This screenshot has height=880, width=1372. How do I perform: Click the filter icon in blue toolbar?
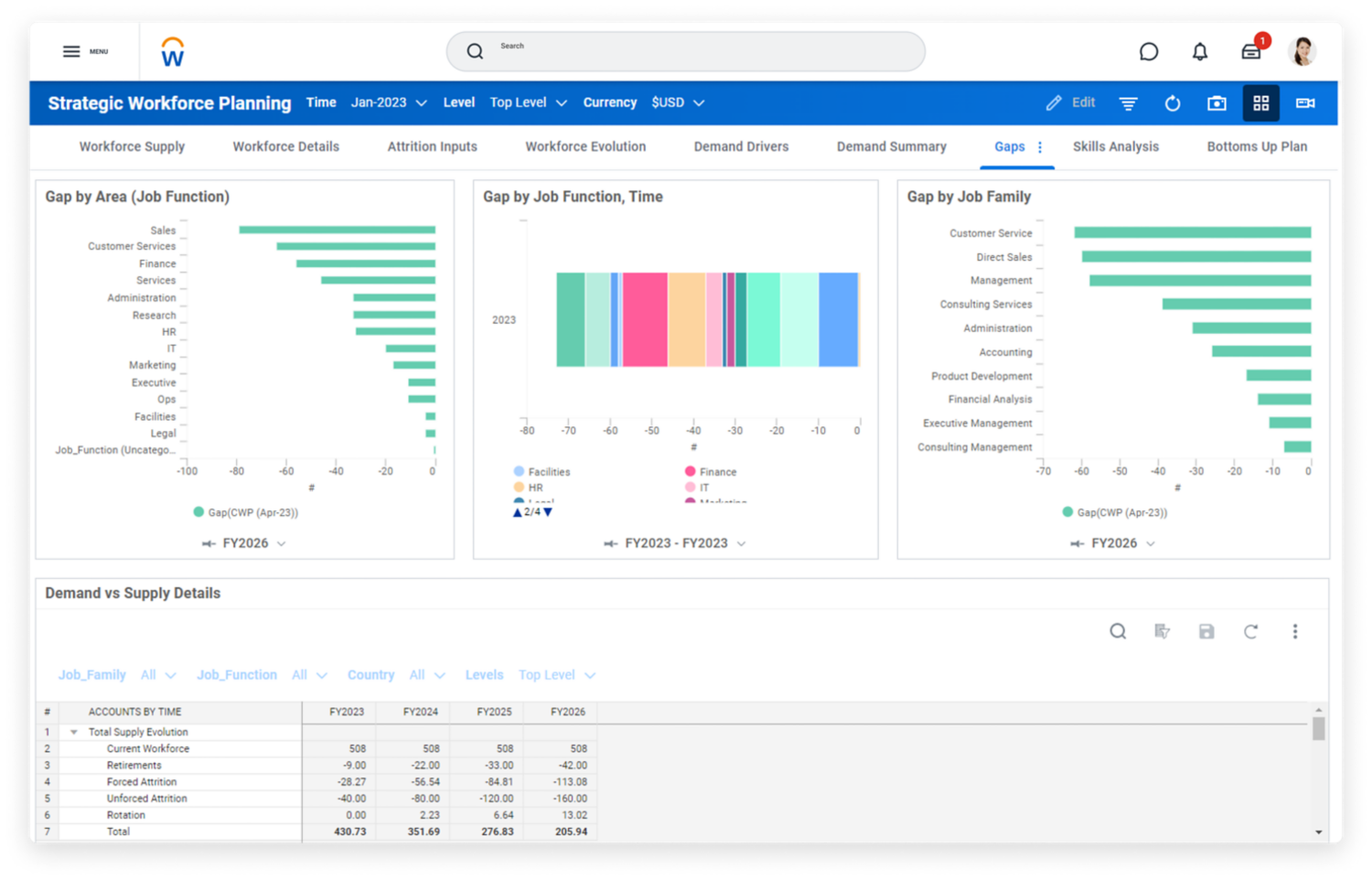1128,103
